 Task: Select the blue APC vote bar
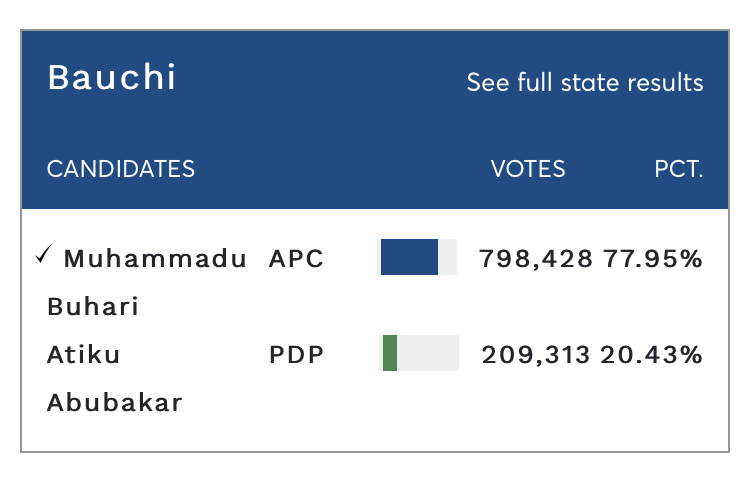[409, 257]
